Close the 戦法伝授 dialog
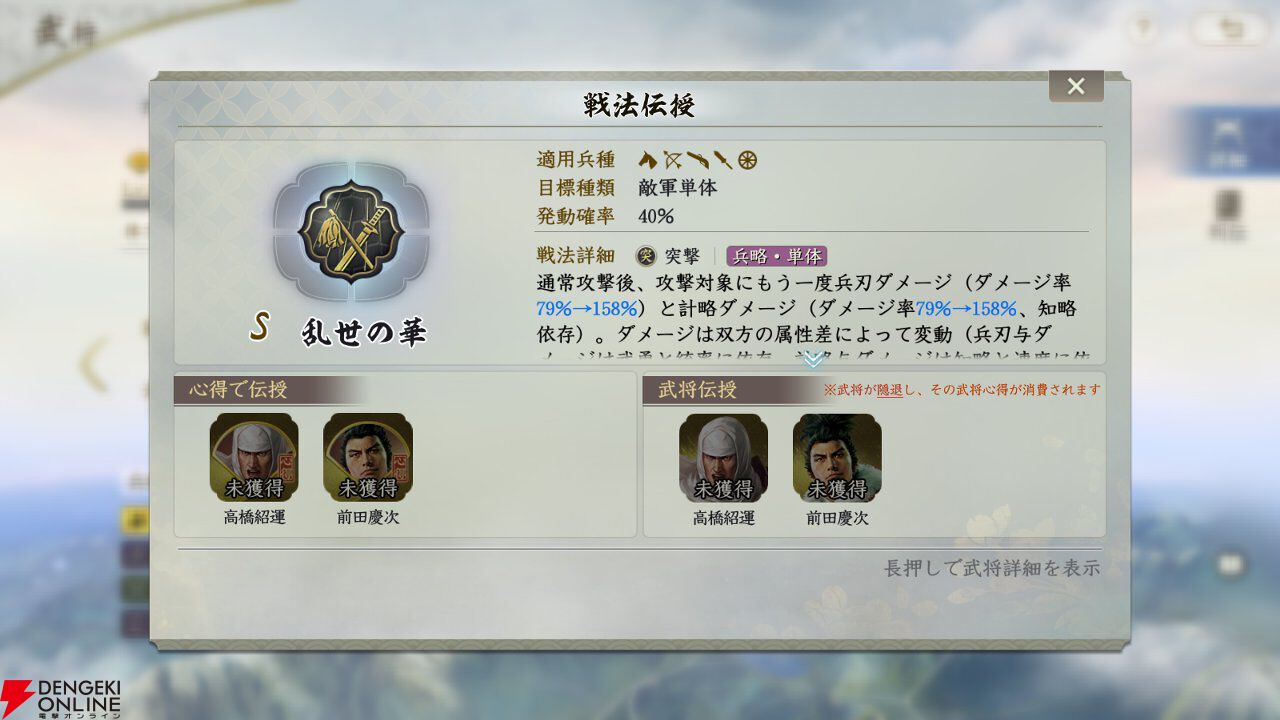The height and width of the screenshot is (720, 1280). pyautogui.click(x=1076, y=86)
